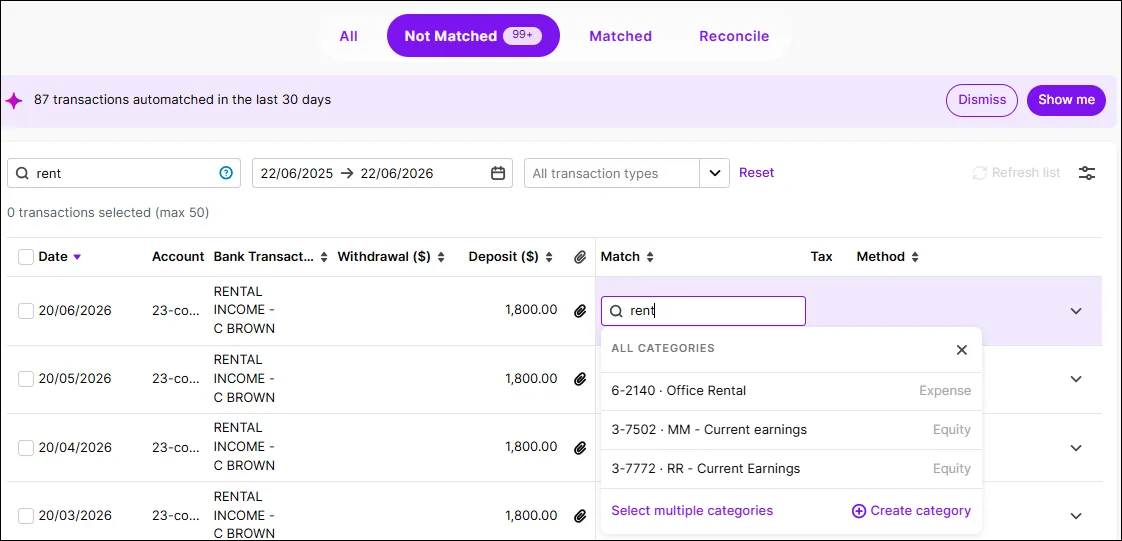The width and height of the screenshot is (1122, 541).
Task: Select the 20/06/2026 transaction checkbox
Action: click(x=26, y=311)
